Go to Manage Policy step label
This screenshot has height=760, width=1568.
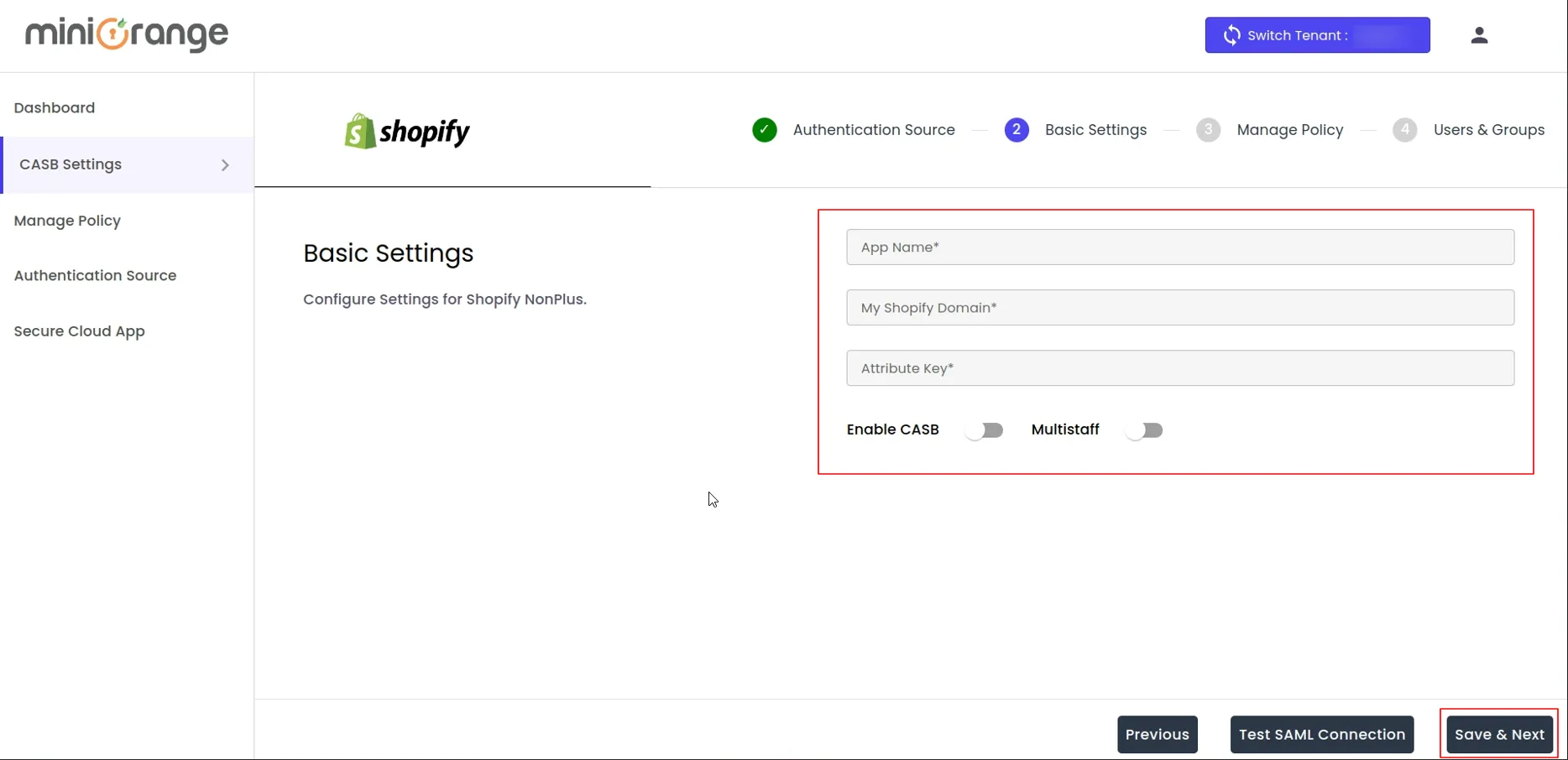point(1290,130)
